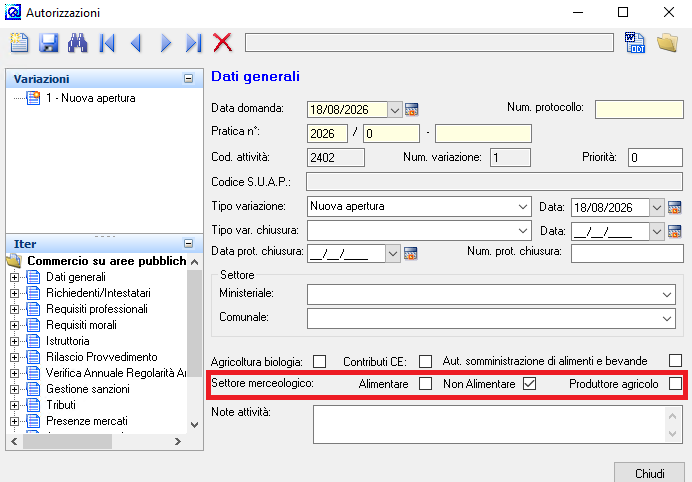Viewport: 692px width, 482px height.
Task: Select Rilascio Provvedimento in the Iter tree
Action: [102, 357]
